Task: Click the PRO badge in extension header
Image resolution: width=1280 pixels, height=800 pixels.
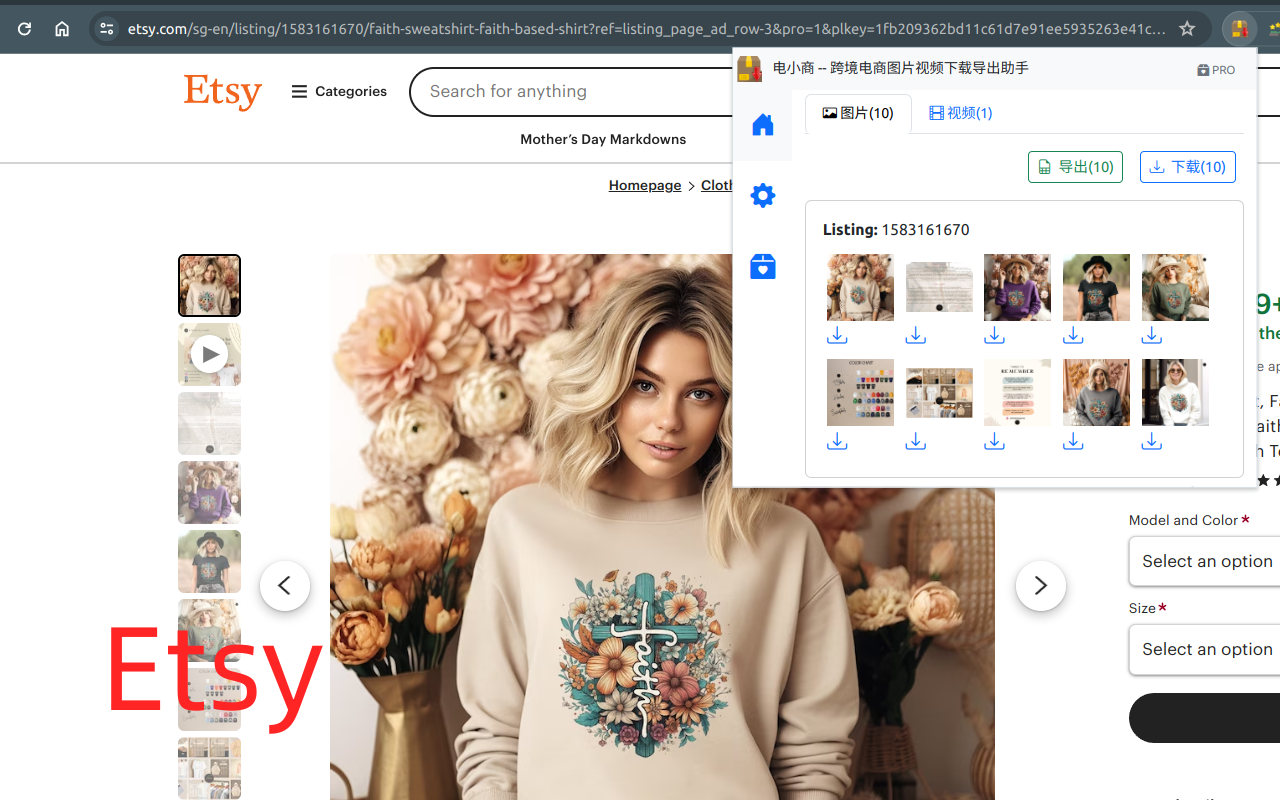Action: click(x=1215, y=70)
